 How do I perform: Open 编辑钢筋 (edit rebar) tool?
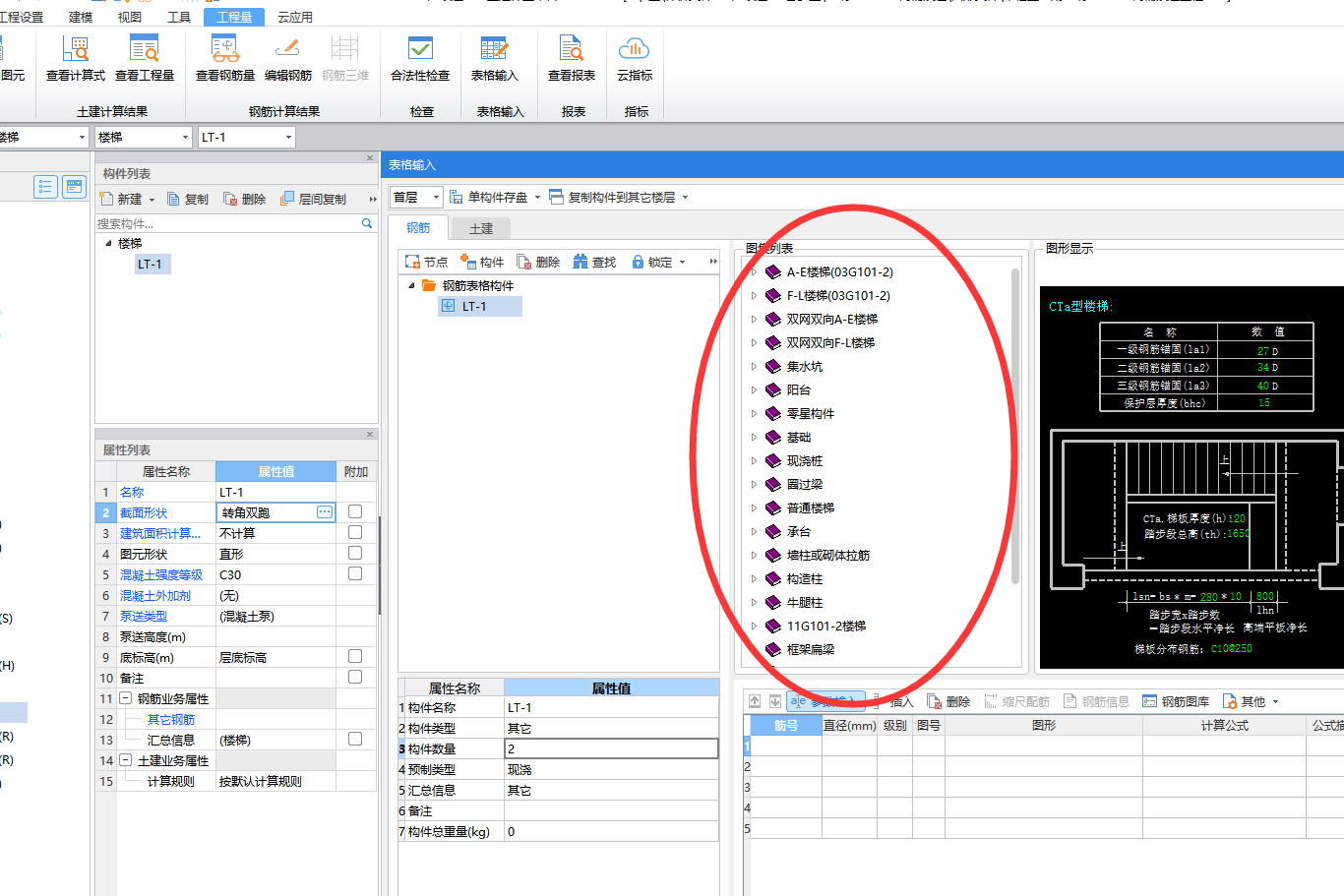click(287, 58)
